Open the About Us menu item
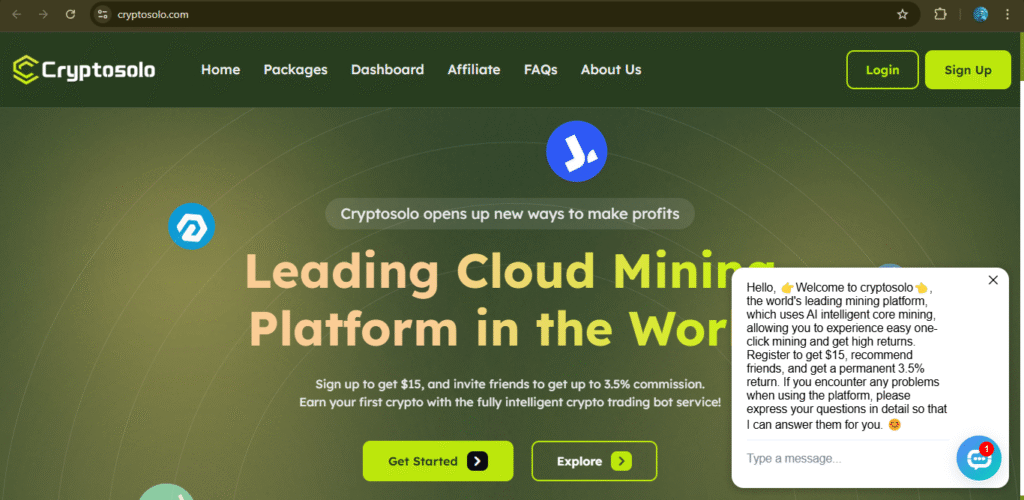The width and height of the screenshot is (1024, 500). point(611,69)
